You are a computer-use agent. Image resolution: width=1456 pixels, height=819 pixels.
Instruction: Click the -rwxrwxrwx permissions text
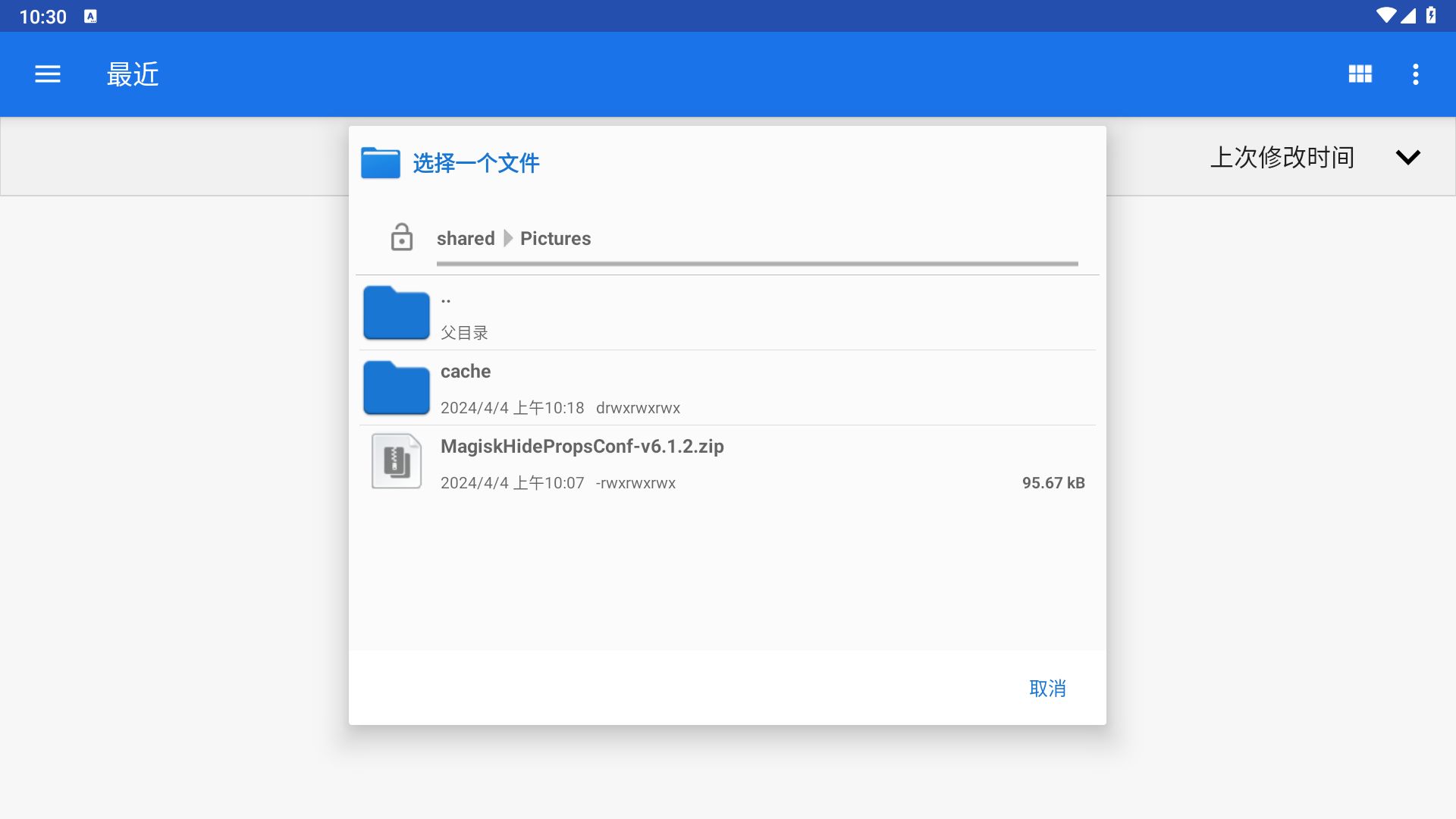pyautogui.click(x=635, y=483)
